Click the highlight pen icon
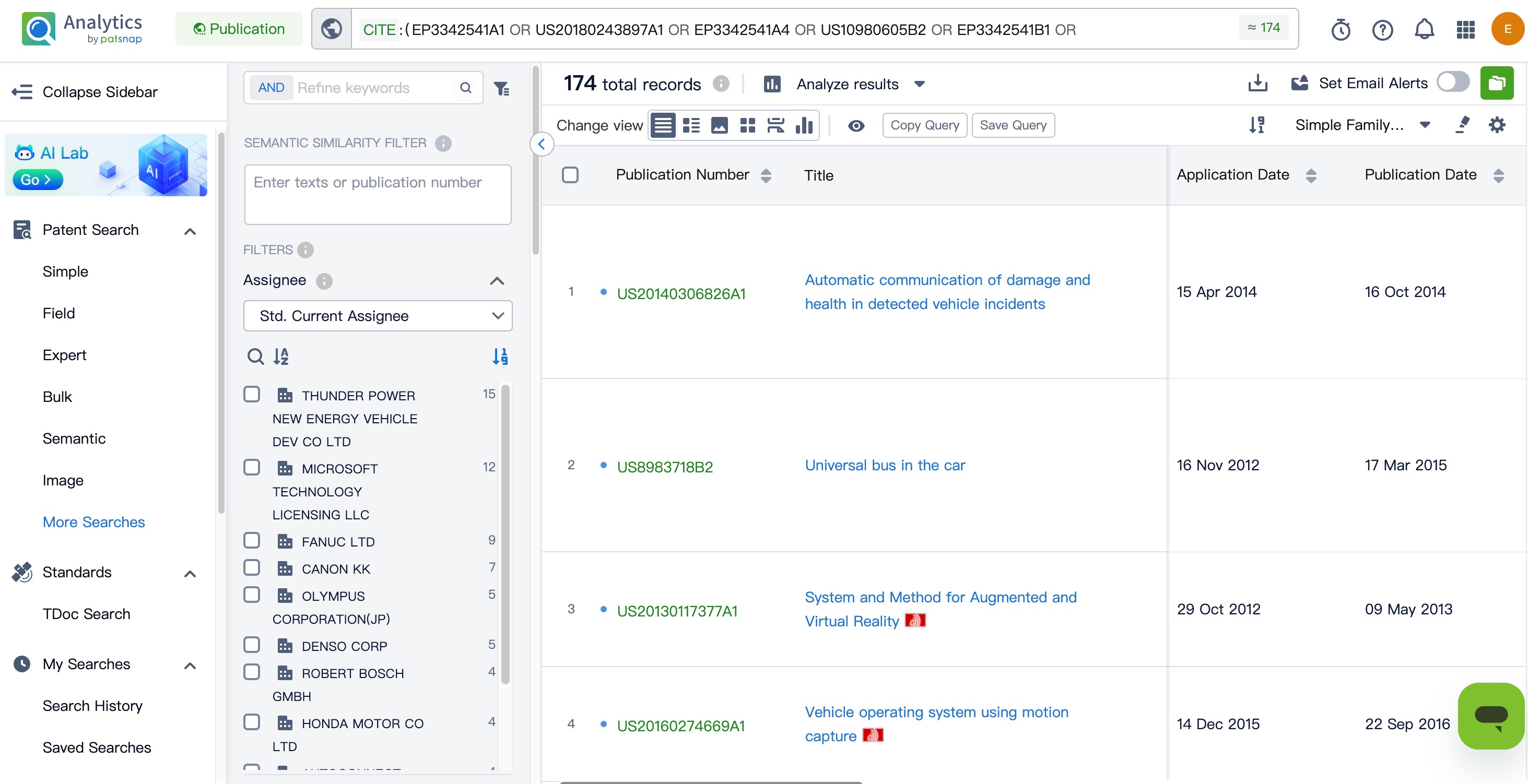Viewport: 1528px width, 784px height. click(x=1463, y=125)
